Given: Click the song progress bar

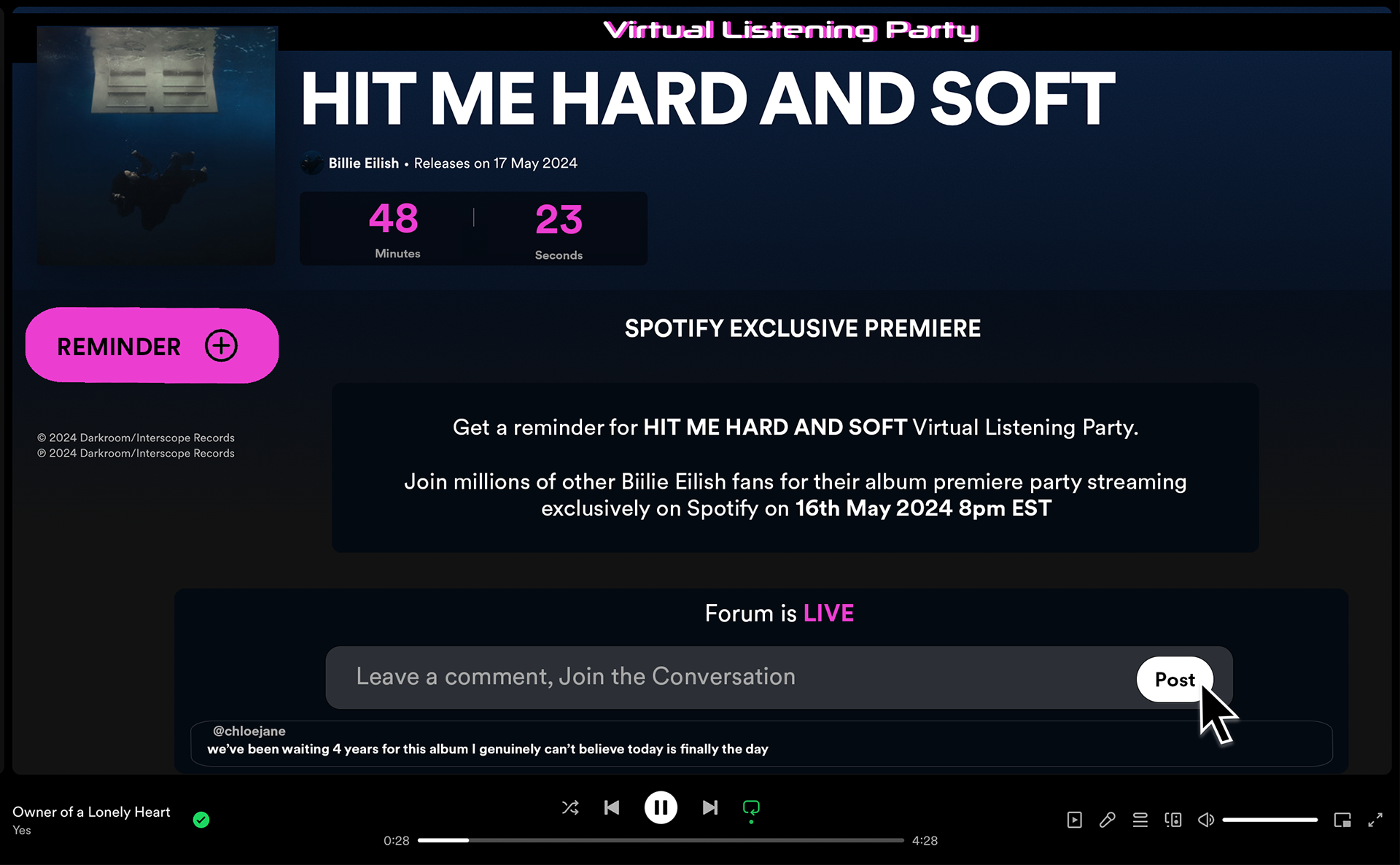Looking at the screenshot, I should [660, 840].
